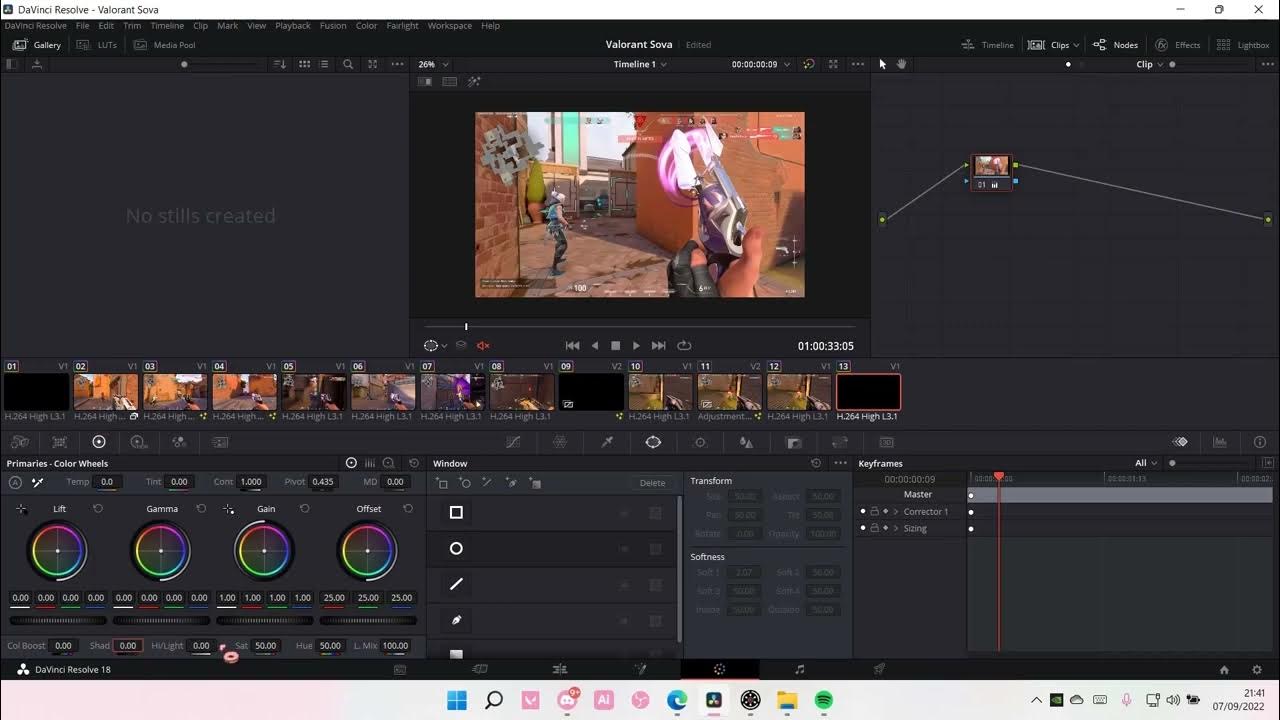This screenshot has width=1280, height=720.
Task: Enable the square linear window
Action: tap(456, 513)
